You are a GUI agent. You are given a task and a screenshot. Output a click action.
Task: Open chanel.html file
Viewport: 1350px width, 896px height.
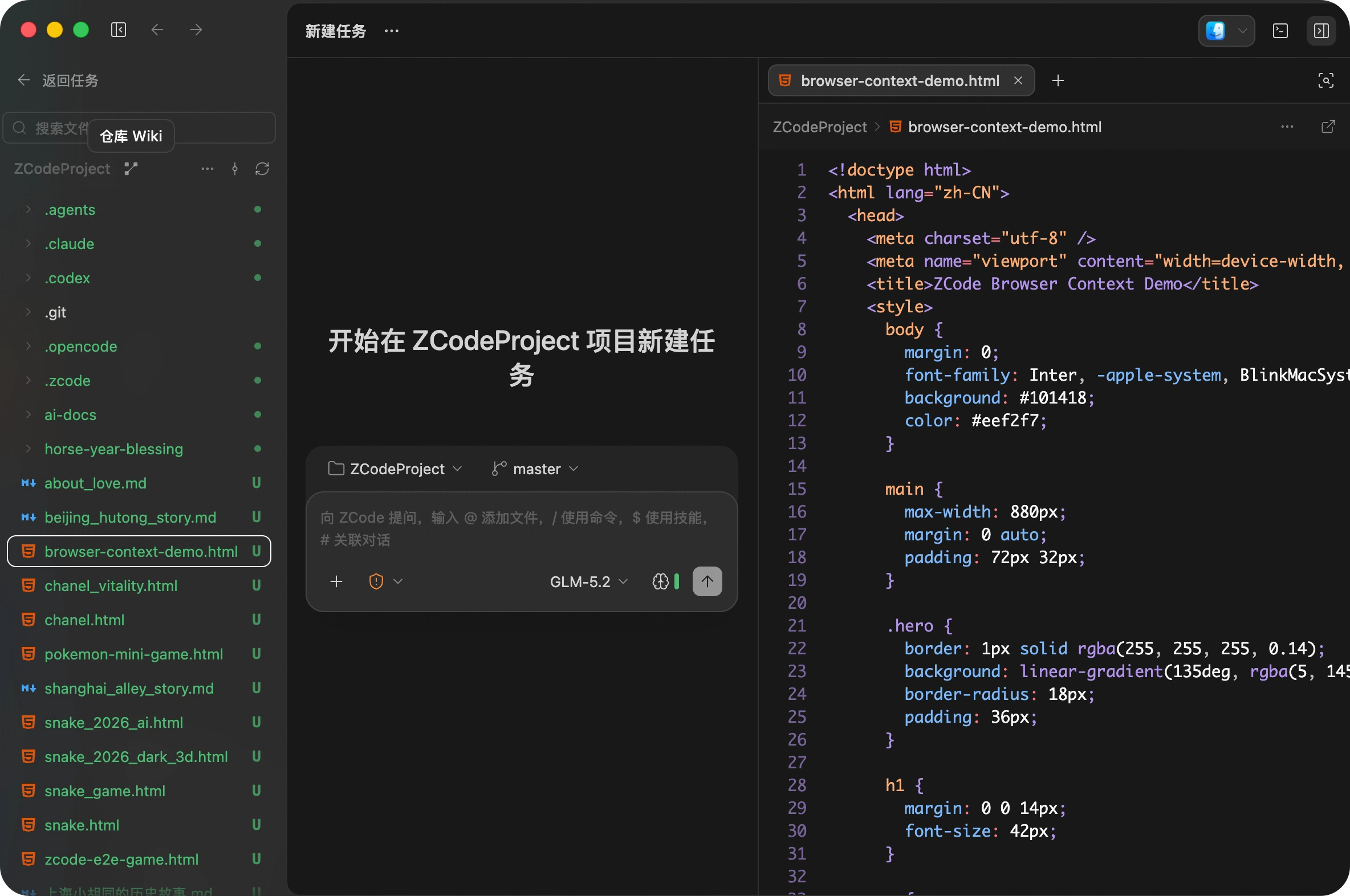point(139,620)
